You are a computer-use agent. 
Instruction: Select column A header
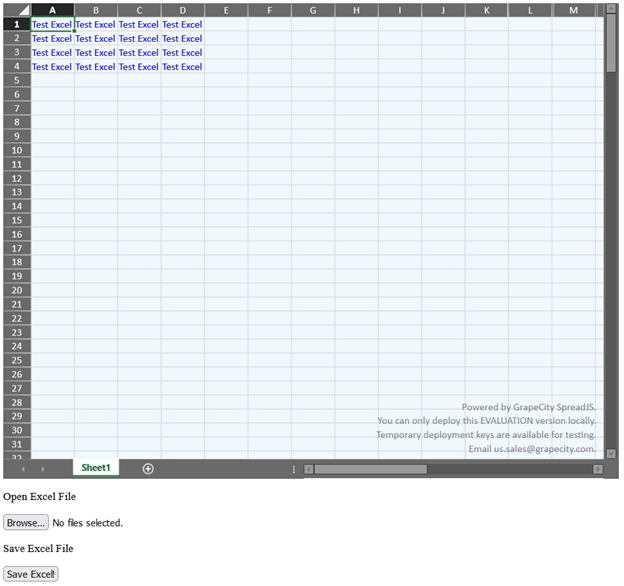(53, 10)
